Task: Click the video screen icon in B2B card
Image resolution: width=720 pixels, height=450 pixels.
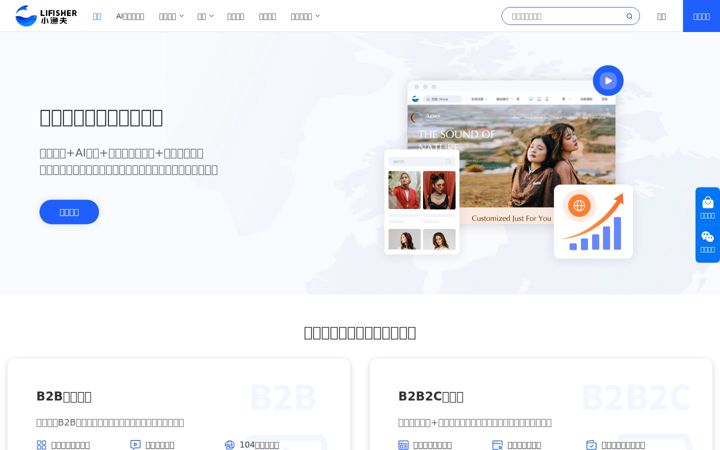Action: click(x=135, y=445)
